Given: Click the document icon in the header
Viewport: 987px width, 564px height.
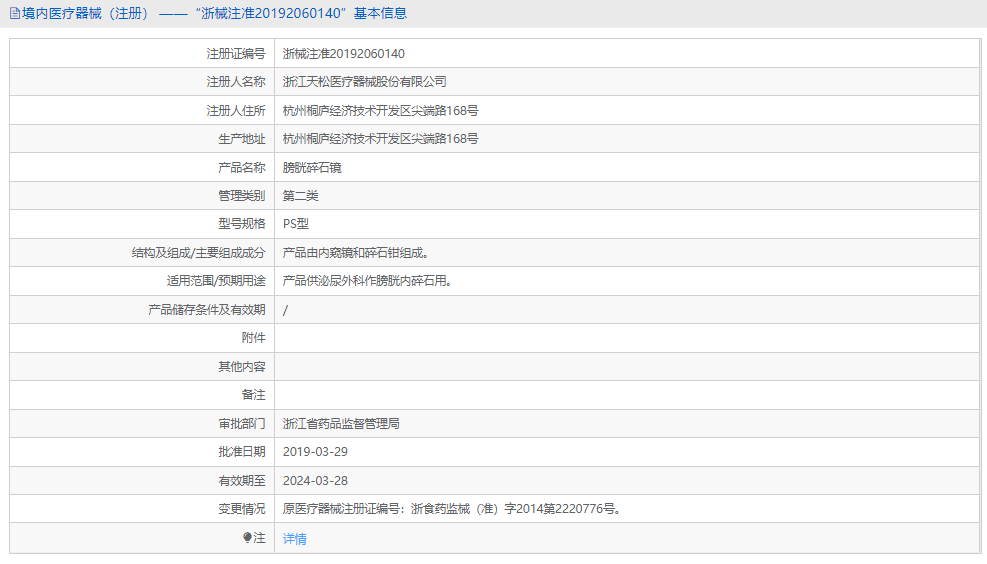Looking at the screenshot, I should [x=14, y=13].
